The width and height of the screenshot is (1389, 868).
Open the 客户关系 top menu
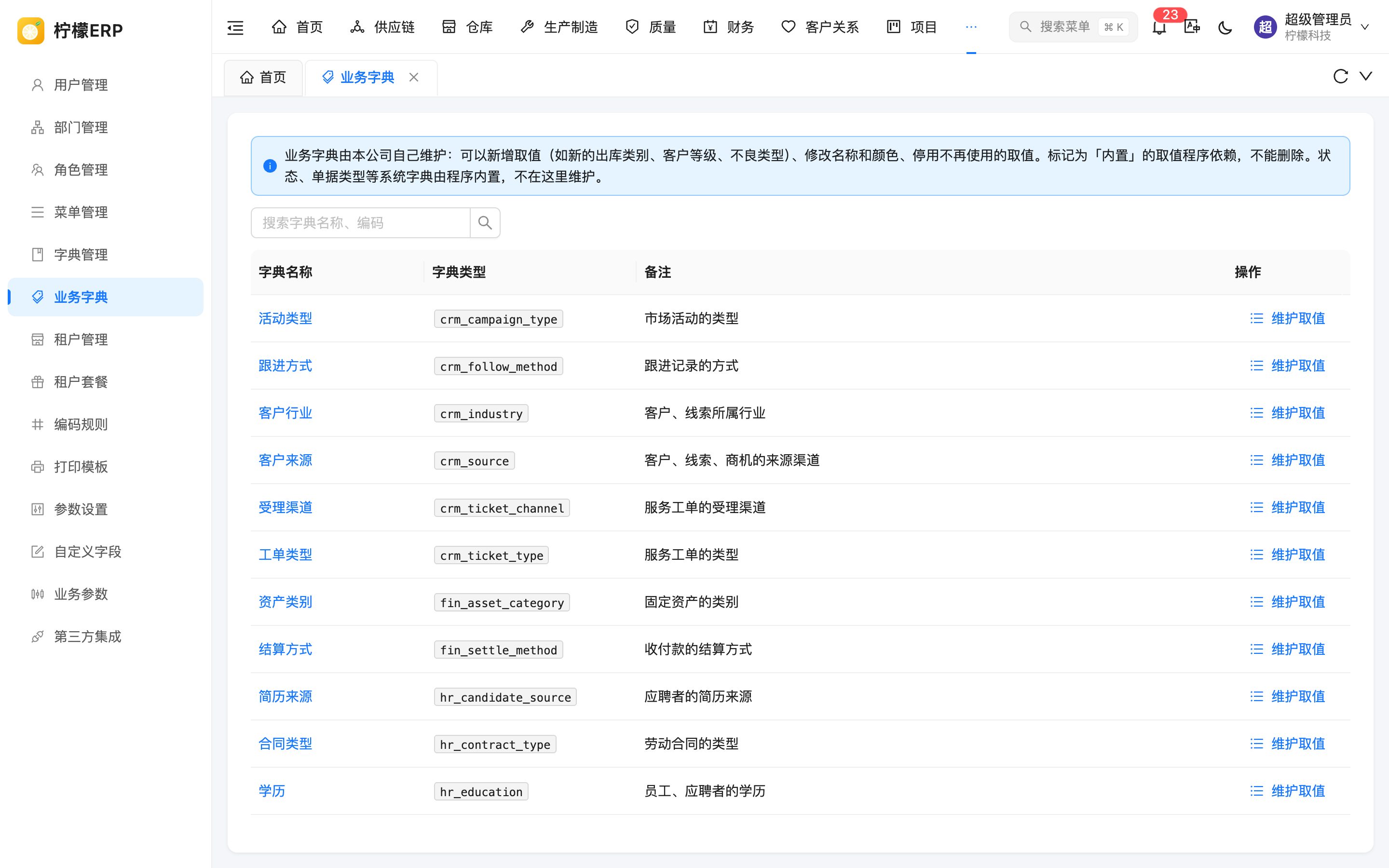pos(819,27)
